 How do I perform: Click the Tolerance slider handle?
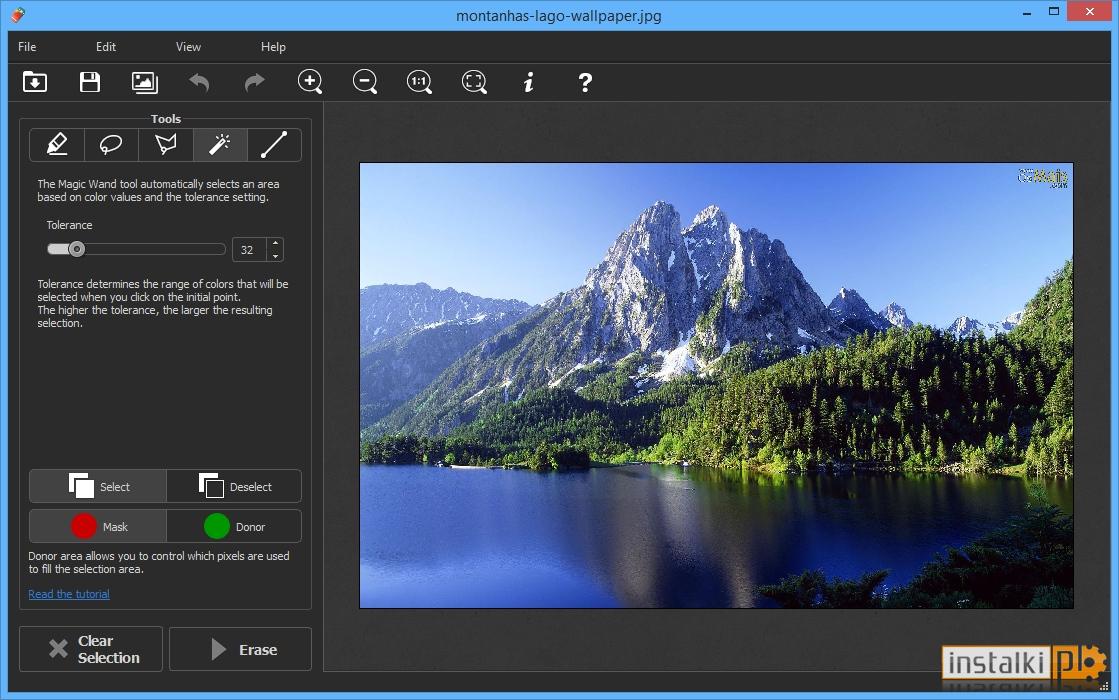tap(76, 249)
